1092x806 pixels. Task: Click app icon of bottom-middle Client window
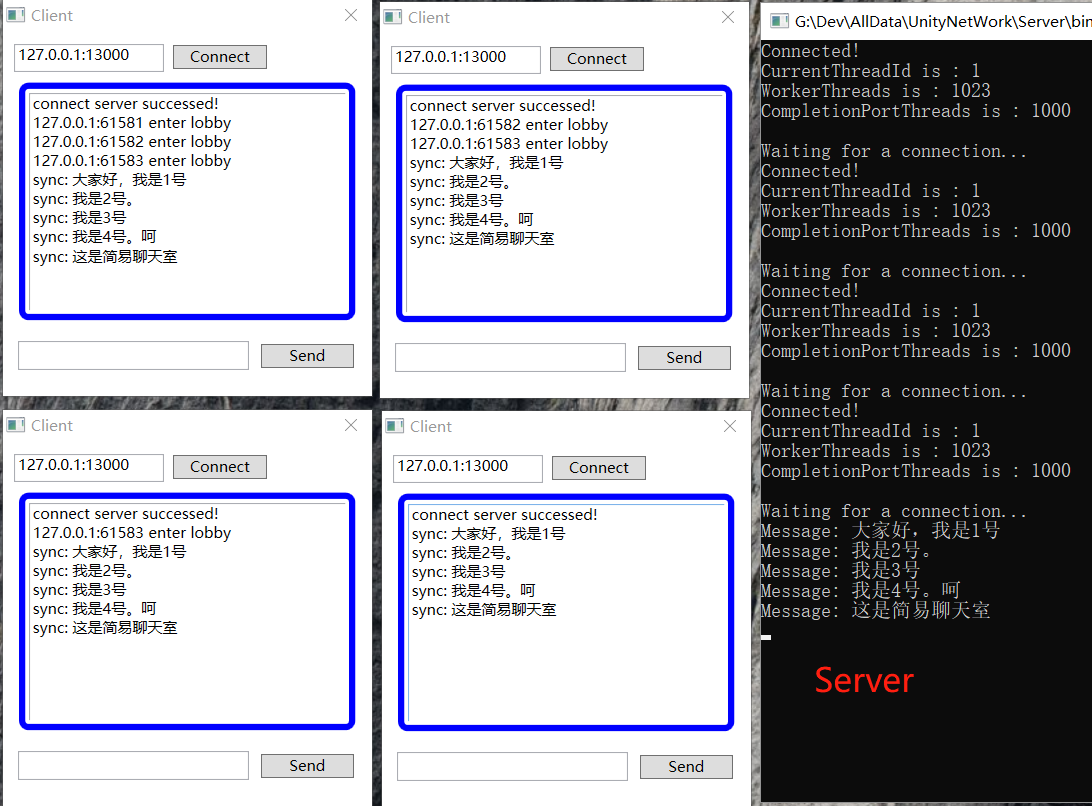tap(394, 427)
